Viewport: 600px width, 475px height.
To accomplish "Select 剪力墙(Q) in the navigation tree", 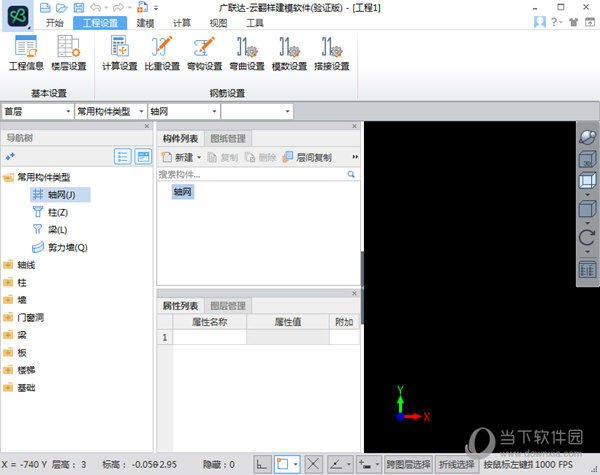I will tap(60, 247).
